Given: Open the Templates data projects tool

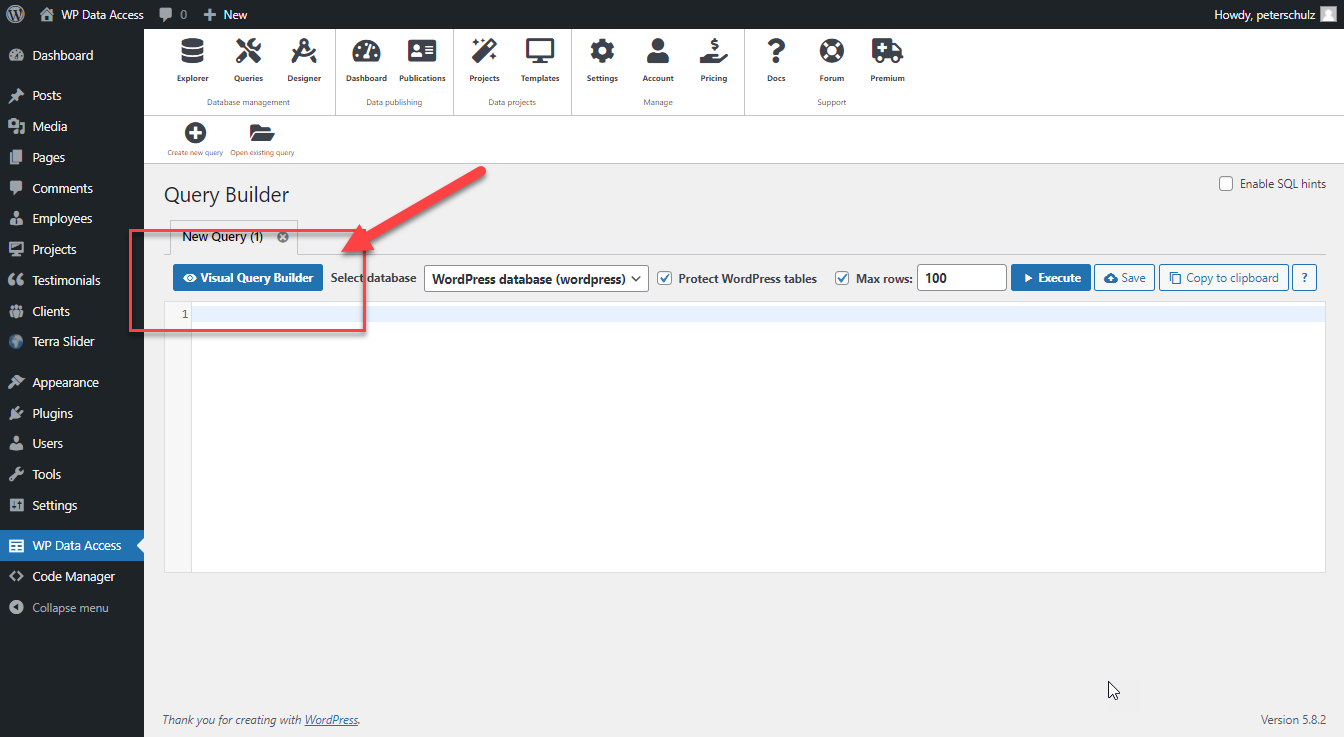Looking at the screenshot, I should point(539,62).
